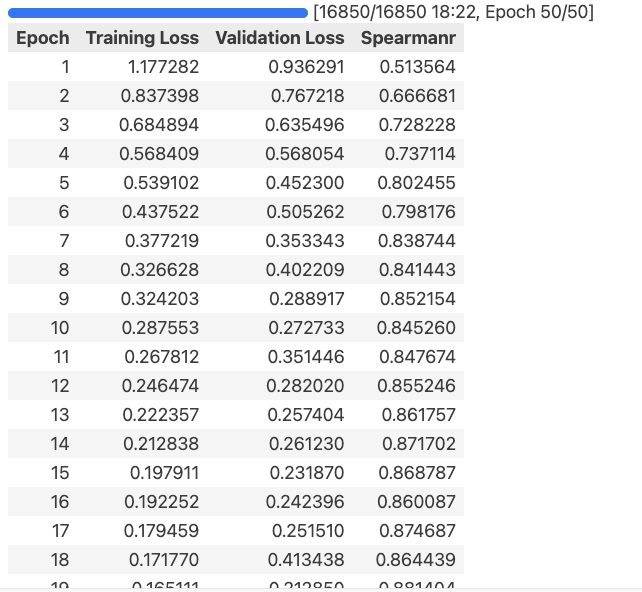Click the blue training progress bar
Screen dimensions: 642x592
pos(158,13)
